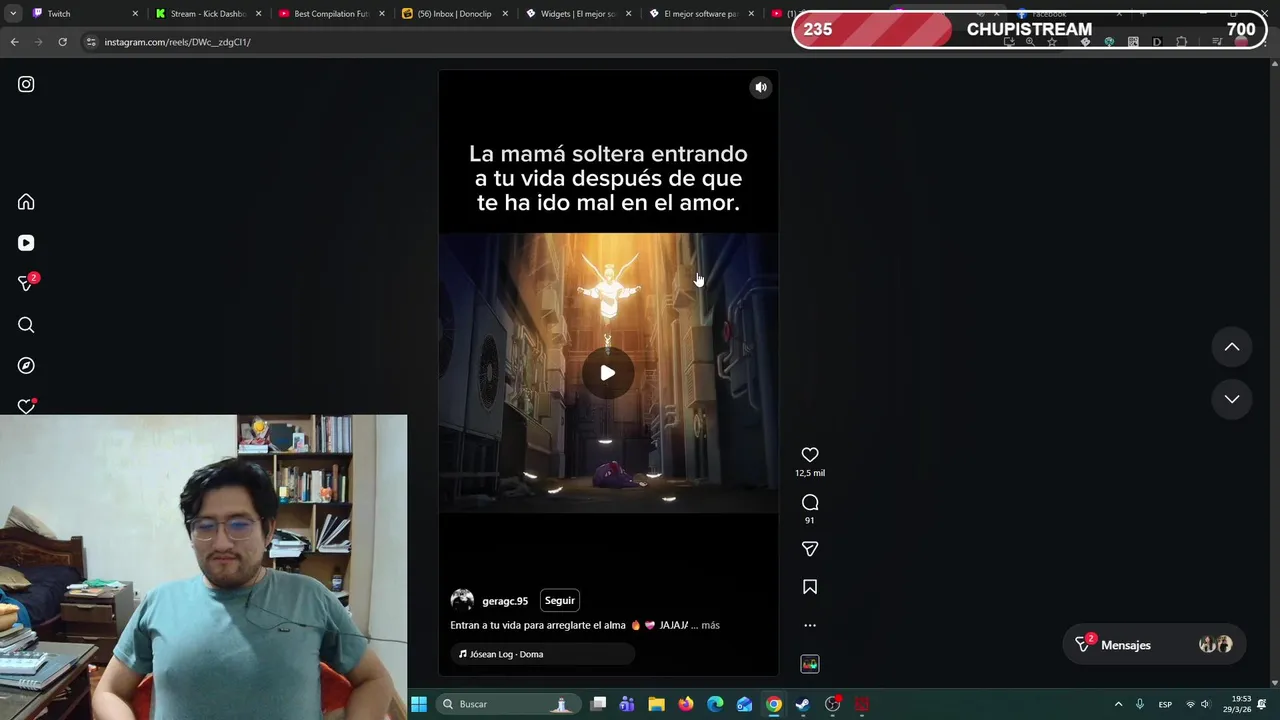The height and width of the screenshot is (720, 1280).
Task: Click the taskbar Buscar search box
Action: [508, 704]
